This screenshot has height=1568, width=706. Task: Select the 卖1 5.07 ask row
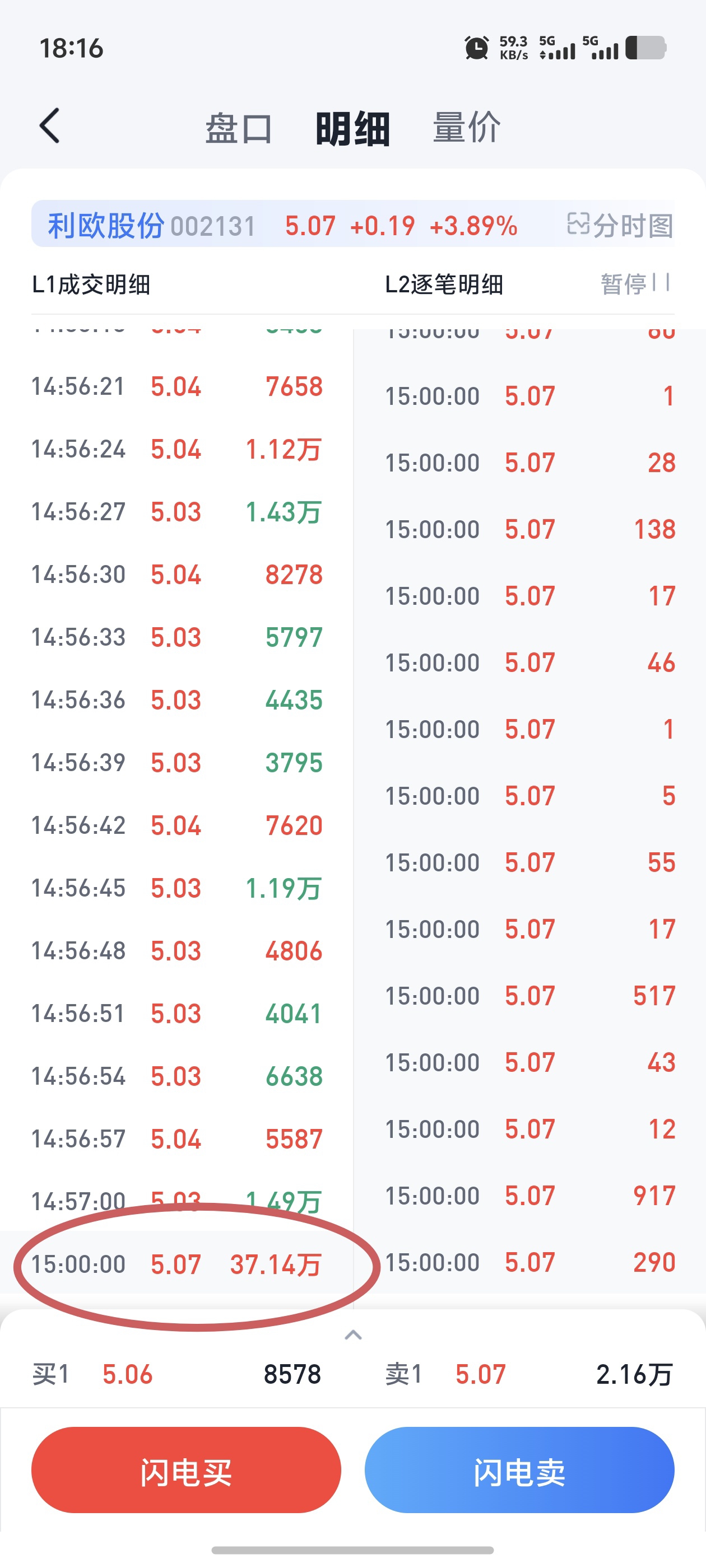tap(529, 1374)
